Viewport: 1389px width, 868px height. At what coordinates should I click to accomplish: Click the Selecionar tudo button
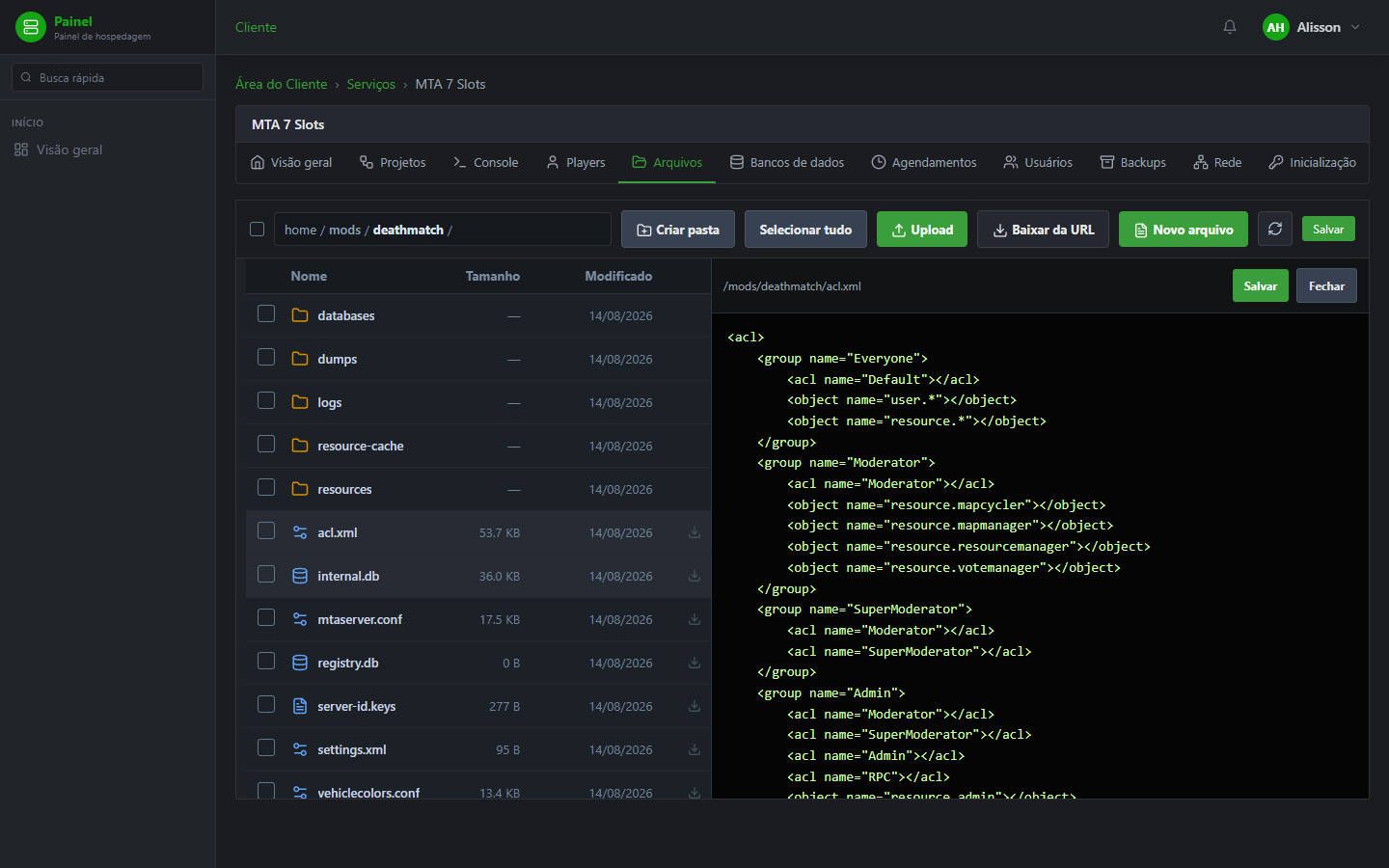coord(805,230)
